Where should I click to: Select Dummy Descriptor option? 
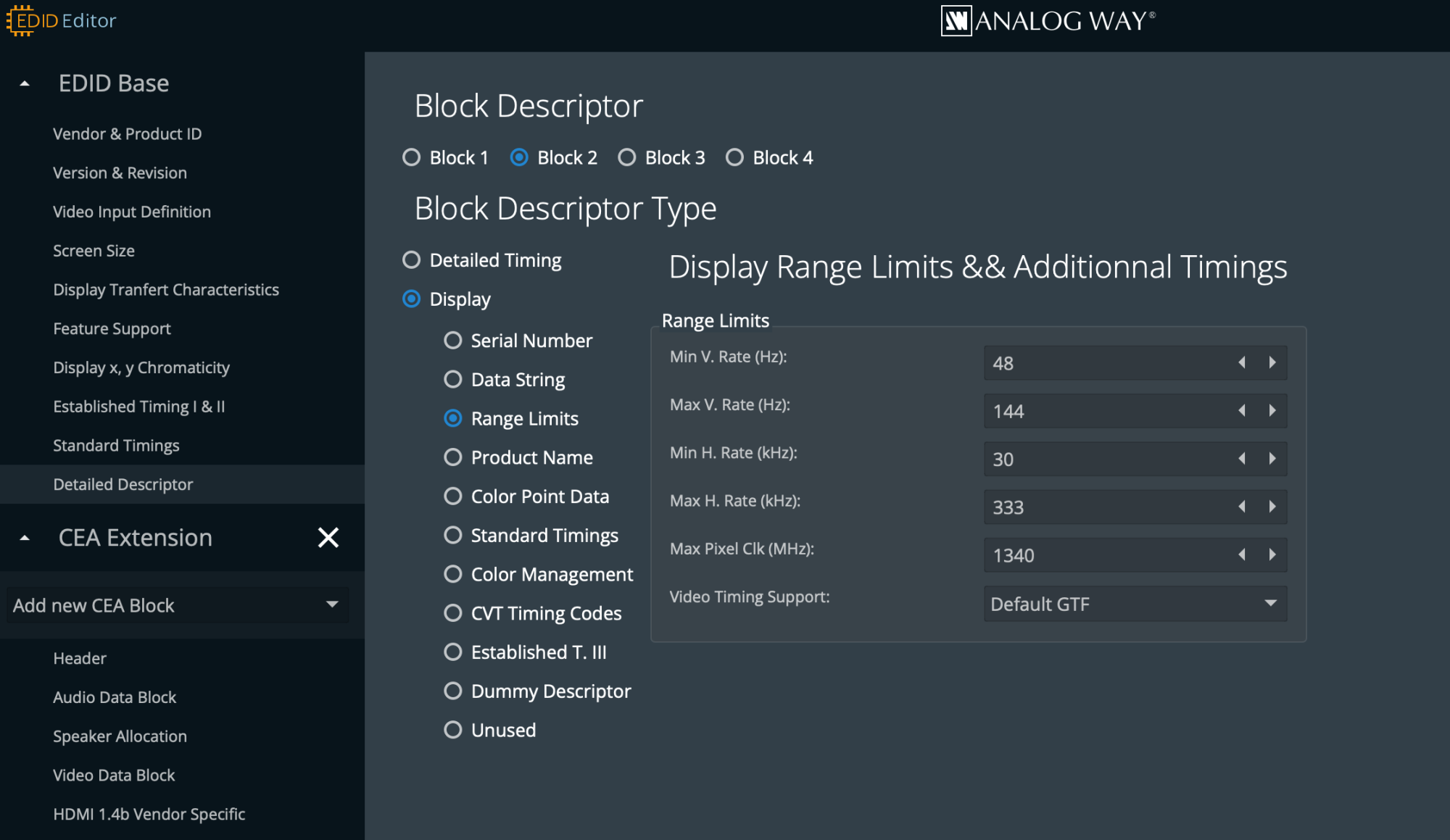click(x=453, y=691)
